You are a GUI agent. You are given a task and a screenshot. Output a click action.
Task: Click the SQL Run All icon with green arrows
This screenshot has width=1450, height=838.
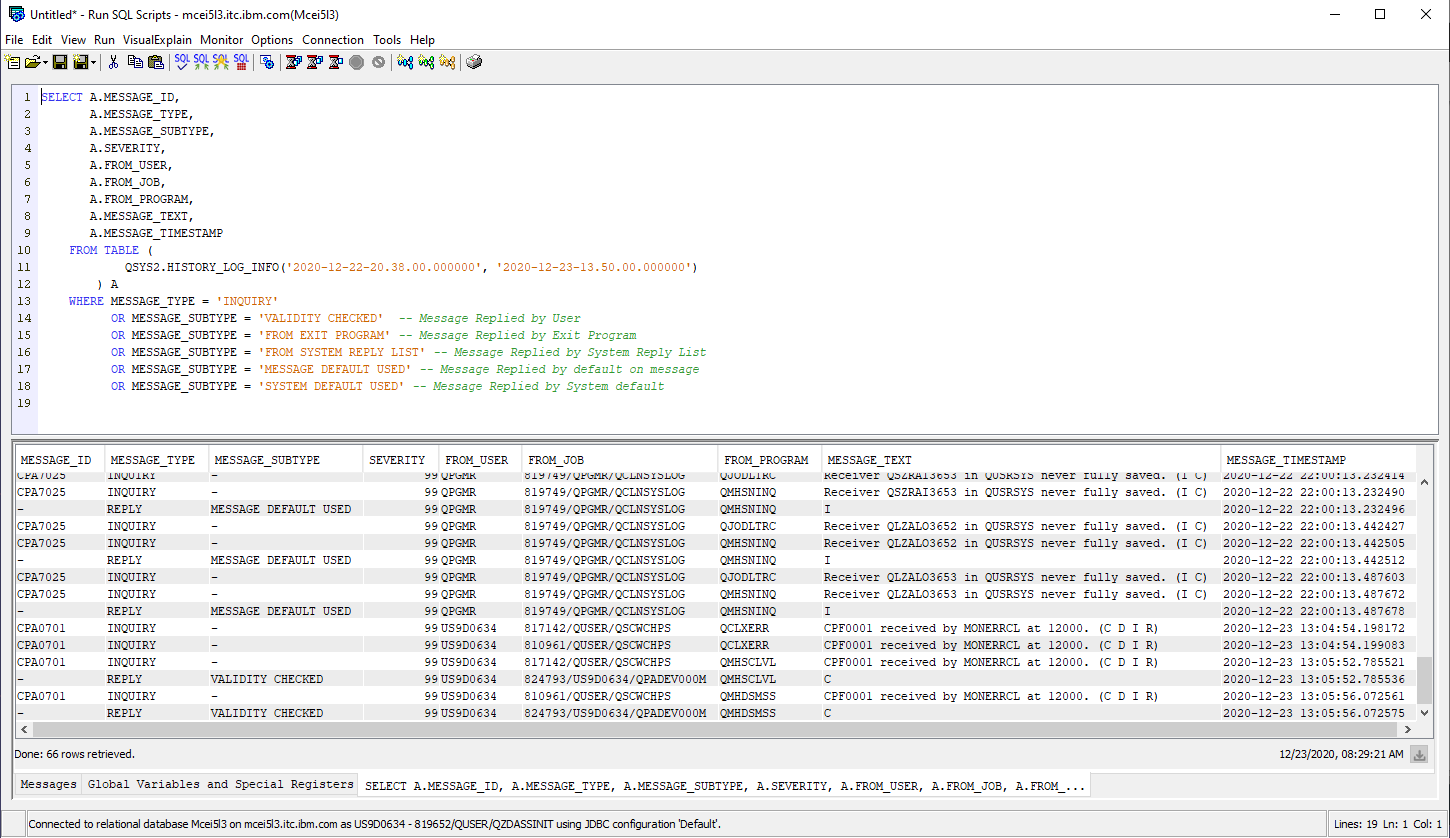(202, 62)
